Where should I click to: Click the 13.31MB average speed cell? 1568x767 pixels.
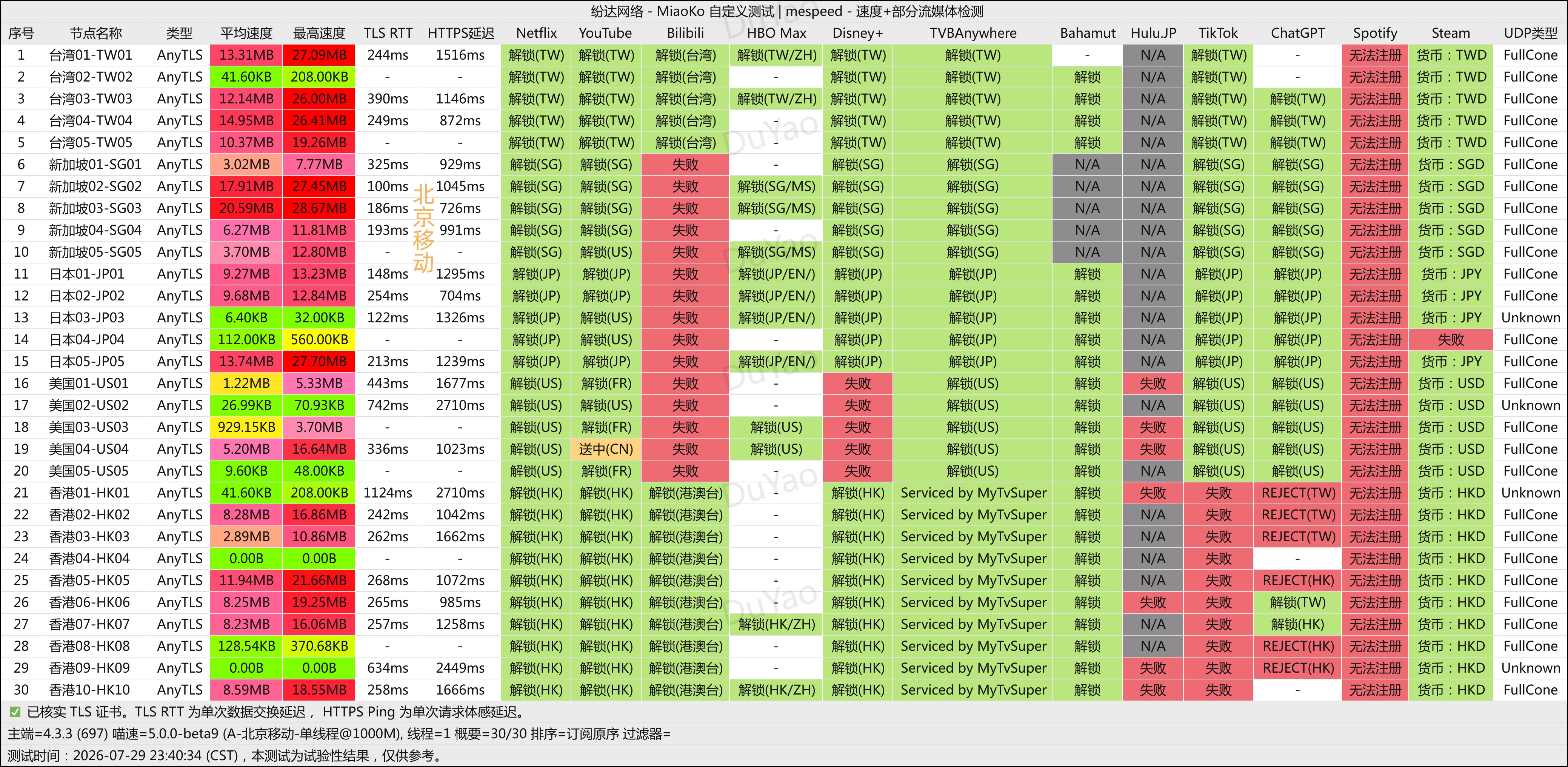pos(246,55)
